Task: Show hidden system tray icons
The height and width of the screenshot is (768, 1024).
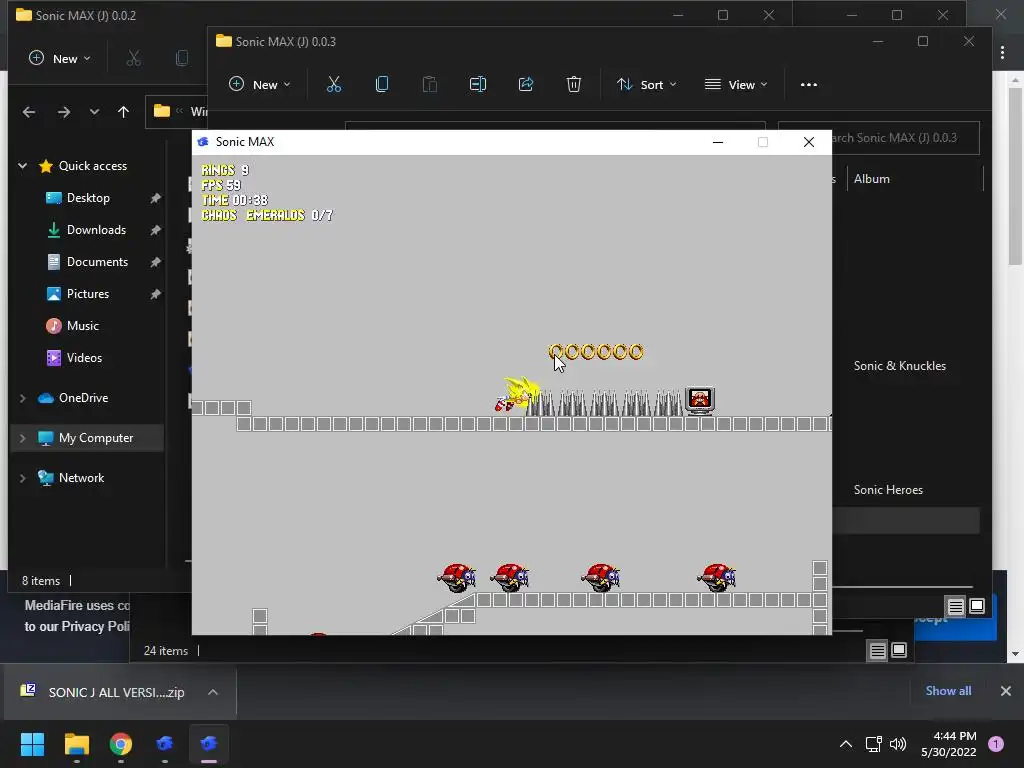Action: pos(845,744)
